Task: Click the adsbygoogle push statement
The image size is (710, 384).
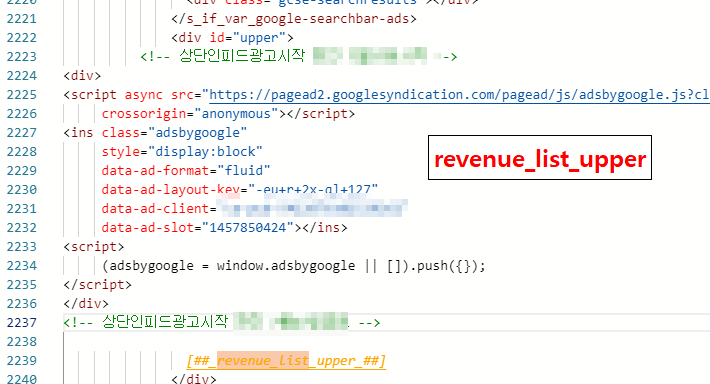Action: [293, 266]
